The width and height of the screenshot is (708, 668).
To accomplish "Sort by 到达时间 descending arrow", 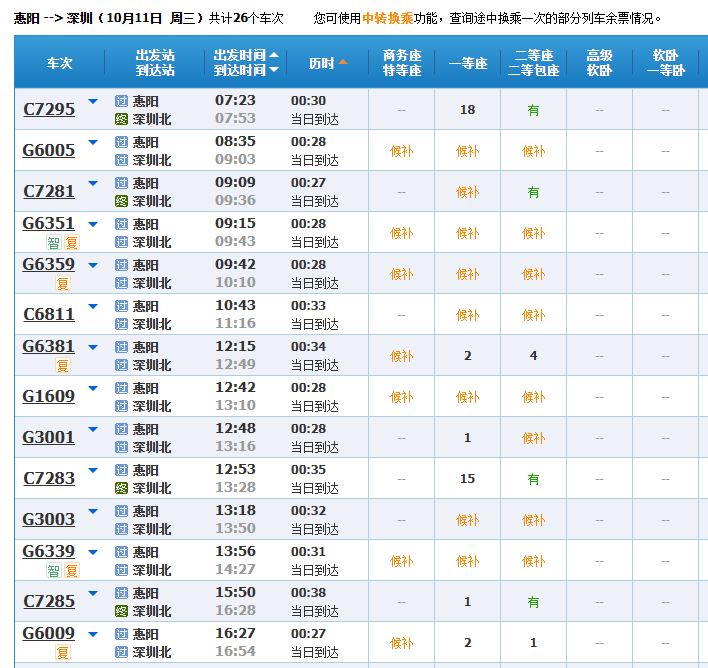I will 274,70.
